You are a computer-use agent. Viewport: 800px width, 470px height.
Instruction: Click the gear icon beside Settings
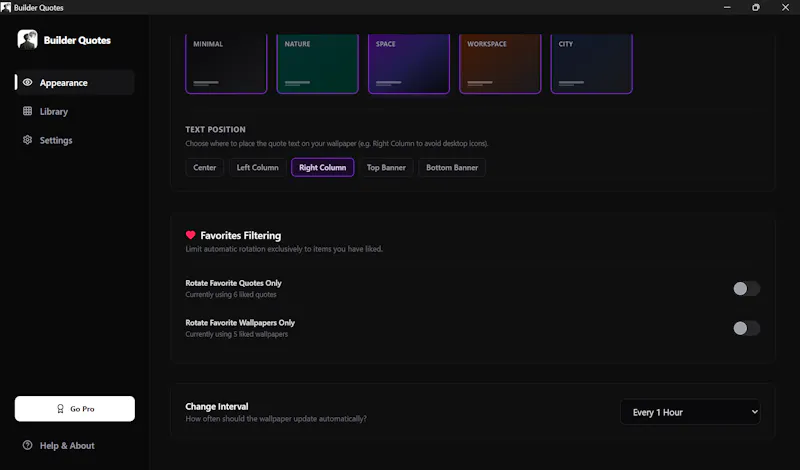pyautogui.click(x=28, y=139)
